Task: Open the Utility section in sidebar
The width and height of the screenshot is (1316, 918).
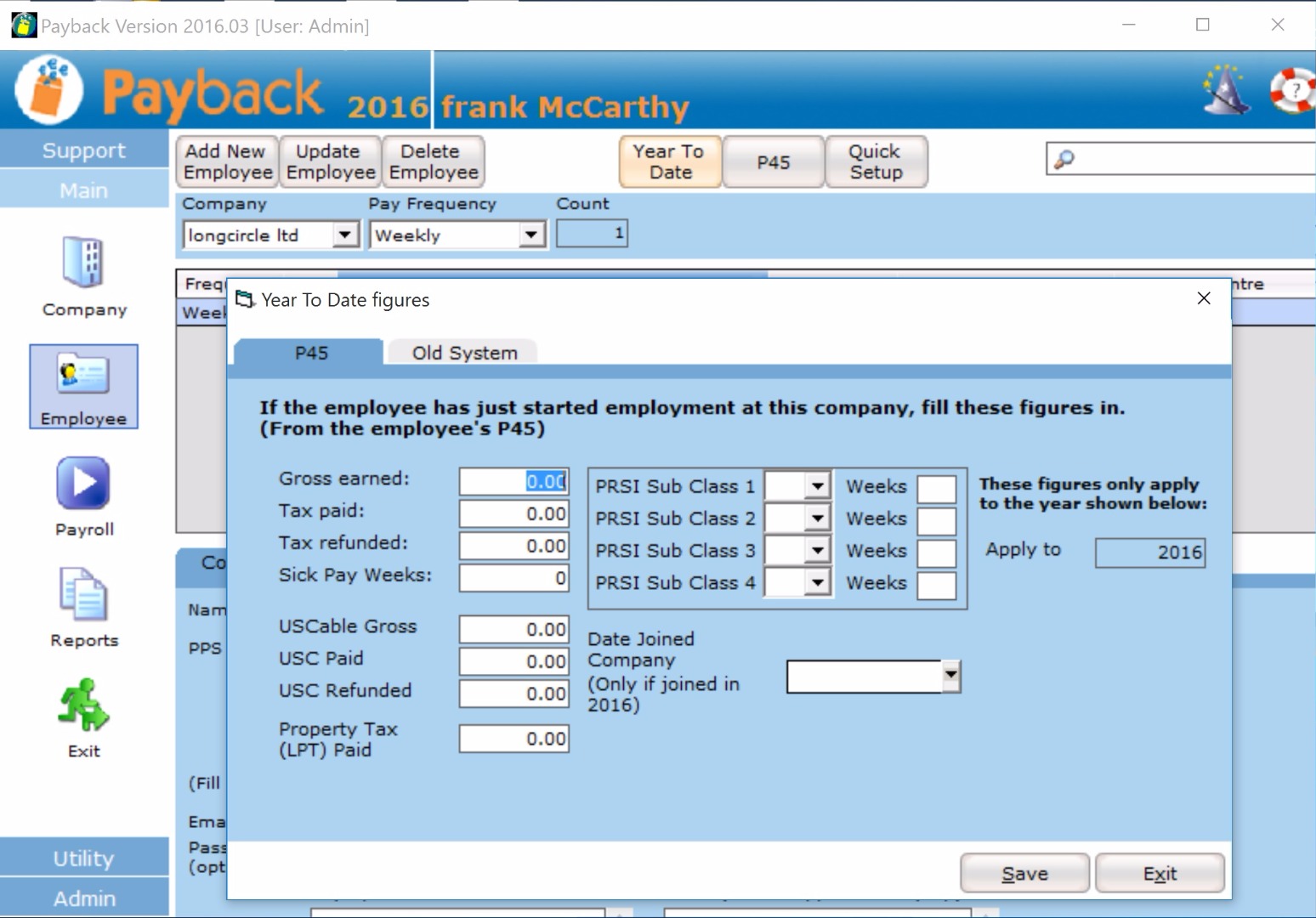Action: [83, 858]
